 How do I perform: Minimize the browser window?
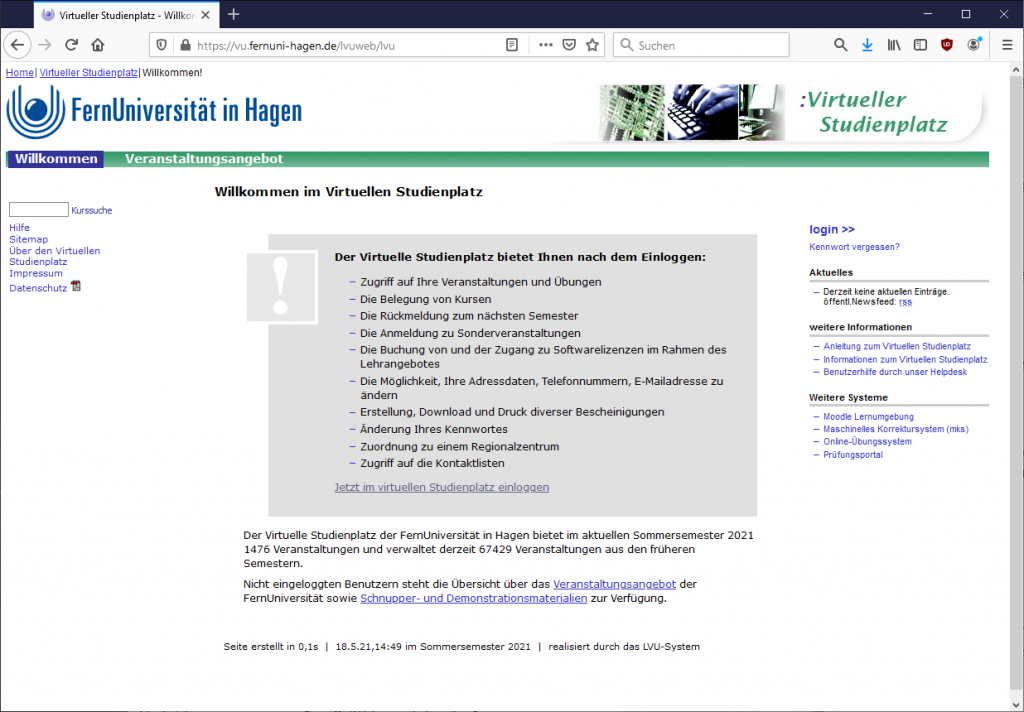[929, 14]
